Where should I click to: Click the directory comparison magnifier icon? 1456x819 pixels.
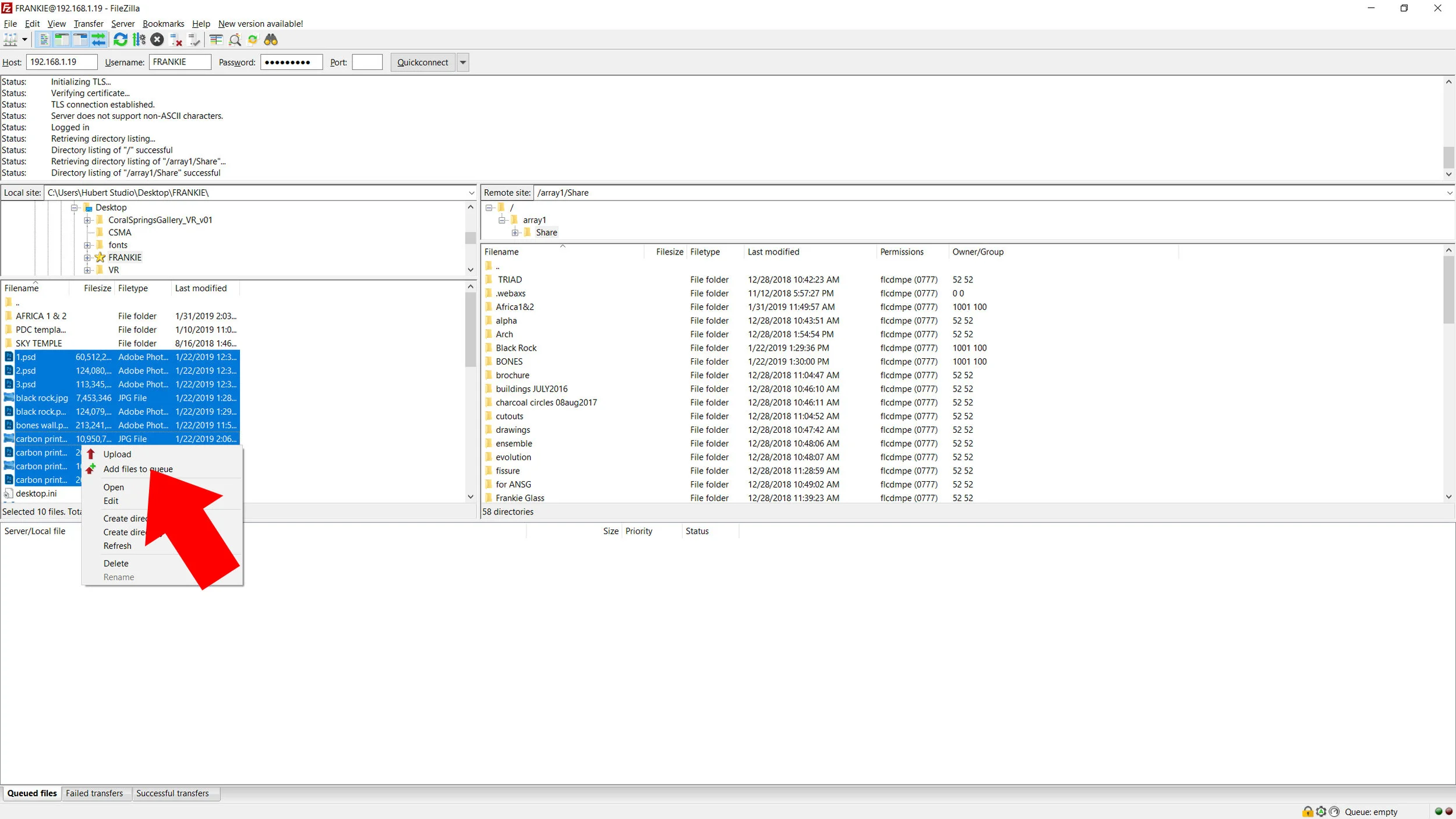pyautogui.click(x=235, y=40)
